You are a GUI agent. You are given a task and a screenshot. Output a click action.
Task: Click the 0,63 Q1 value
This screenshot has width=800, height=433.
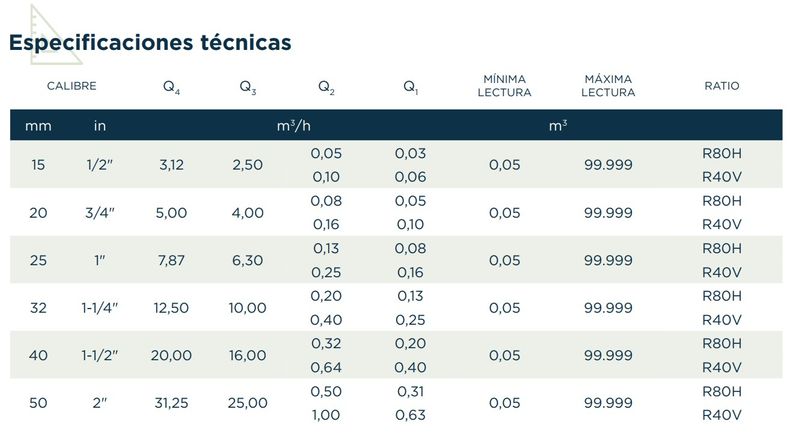(x=410, y=415)
